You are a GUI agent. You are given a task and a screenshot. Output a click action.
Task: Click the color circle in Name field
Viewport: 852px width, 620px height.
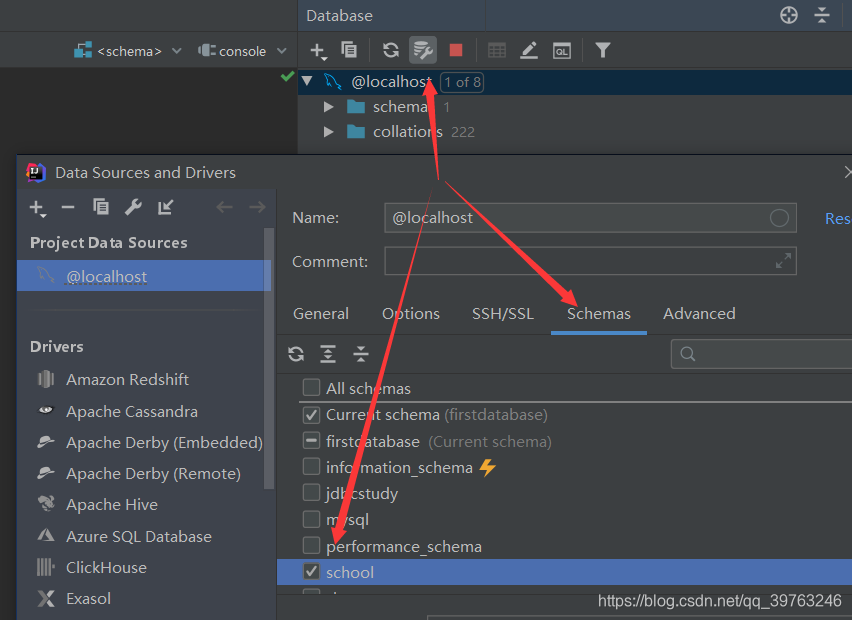click(779, 218)
